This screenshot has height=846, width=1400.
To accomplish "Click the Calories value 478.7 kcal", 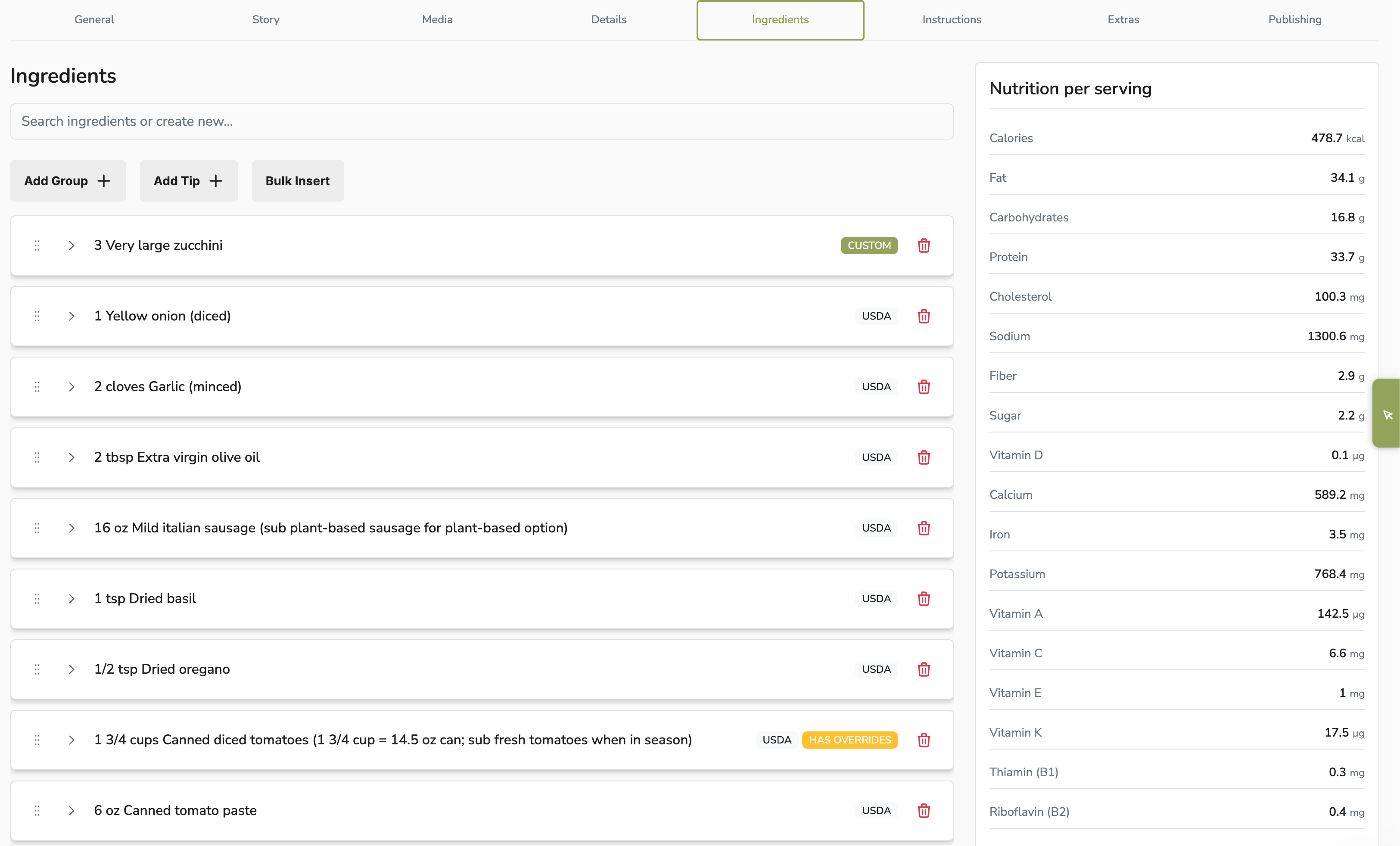I will (1338, 138).
